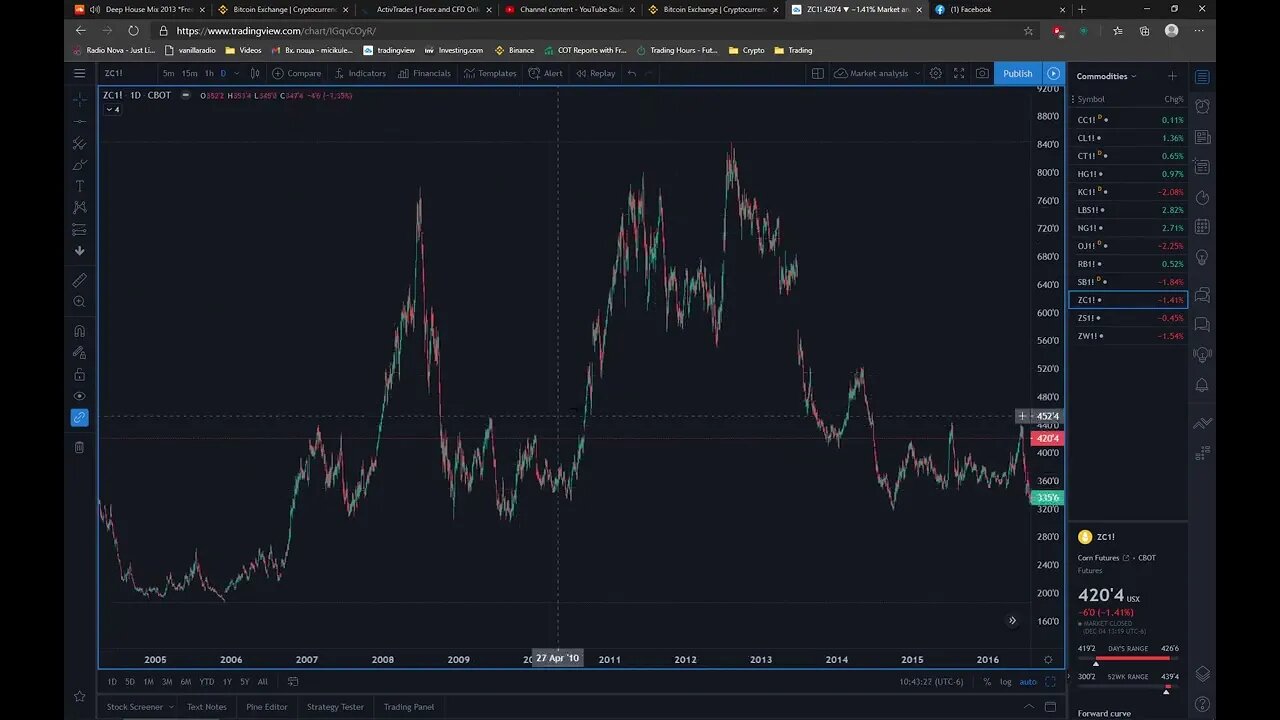Set the YTD date range
This screenshot has height=720, width=1280.
[x=206, y=682]
